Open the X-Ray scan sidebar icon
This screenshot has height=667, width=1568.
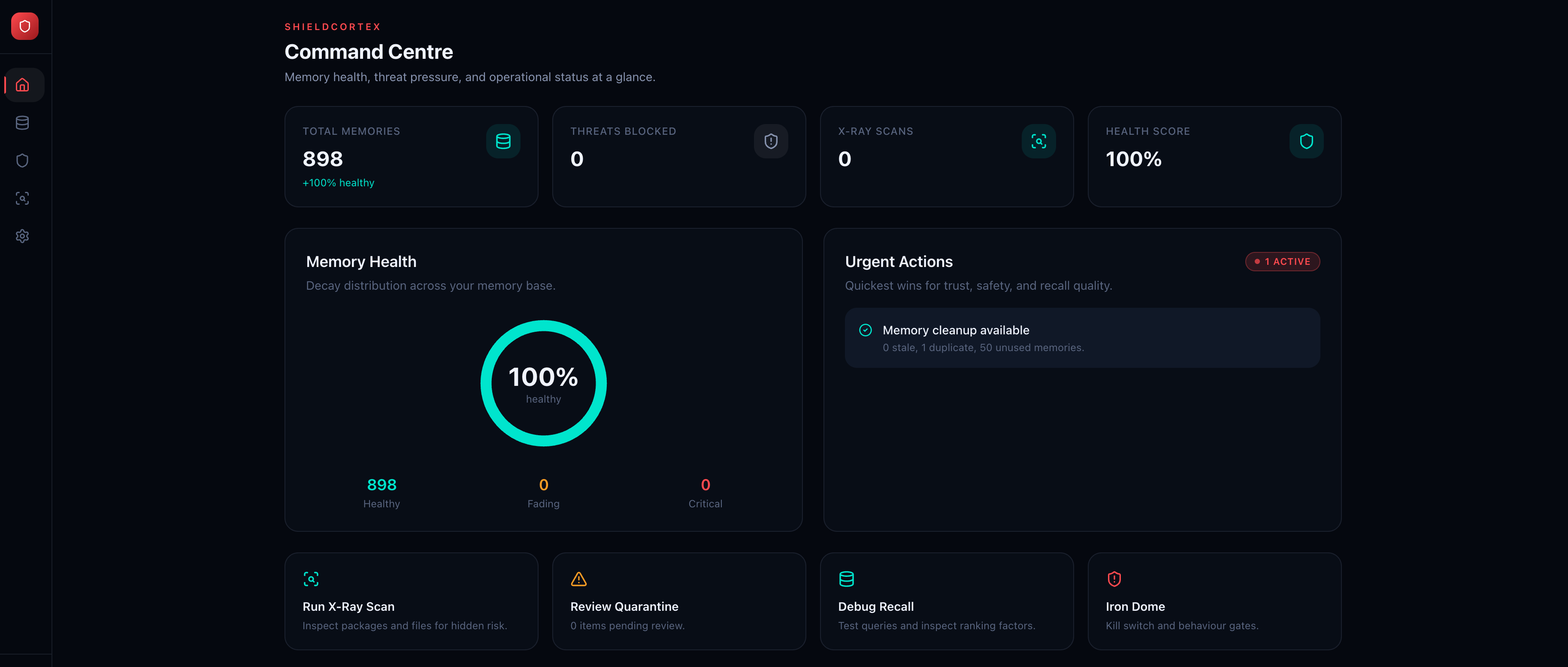tap(22, 198)
